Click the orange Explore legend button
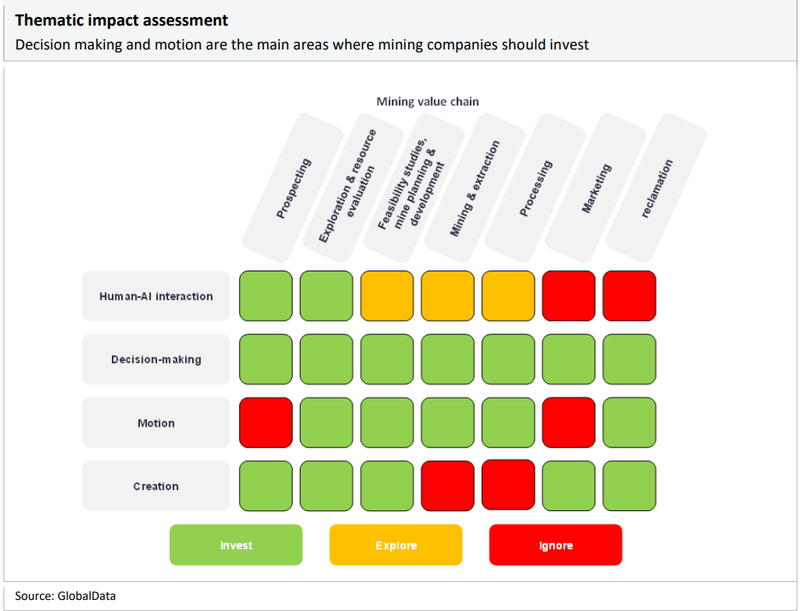This screenshot has height=611, width=800. point(396,545)
